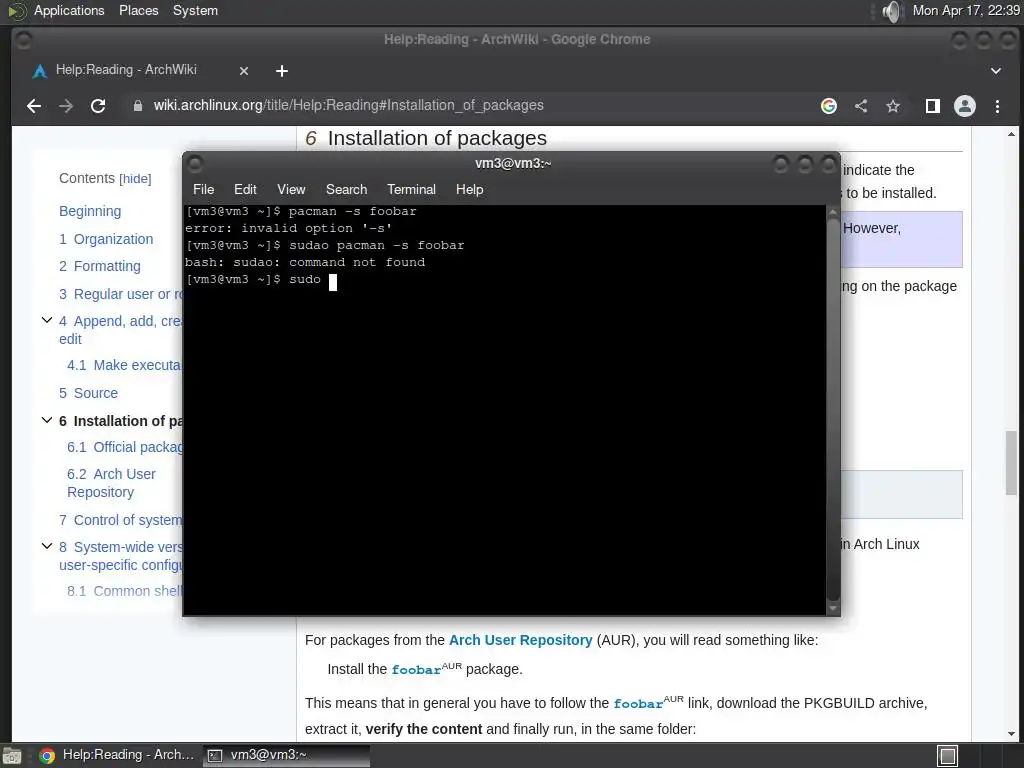Switch to Help:Reading - Arch... taskbar window

pyautogui.click(x=116, y=756)
